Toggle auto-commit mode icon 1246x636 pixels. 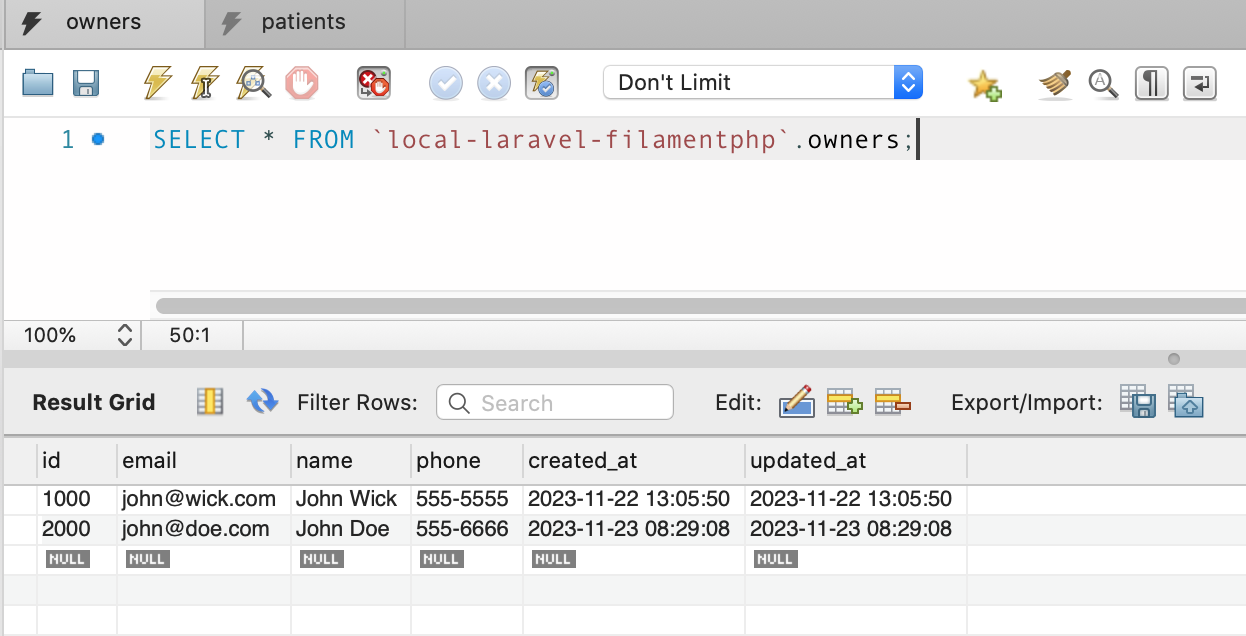[x=542, y=82]
